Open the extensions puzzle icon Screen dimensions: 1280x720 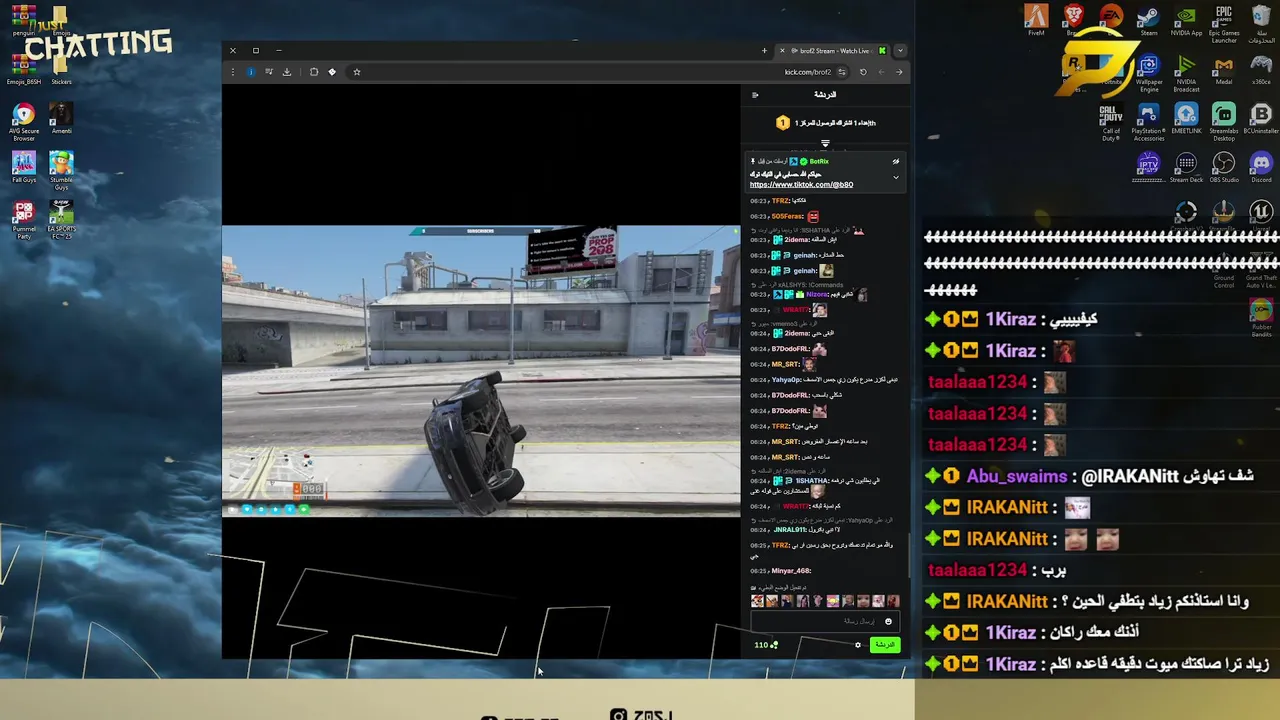(314, 72)
